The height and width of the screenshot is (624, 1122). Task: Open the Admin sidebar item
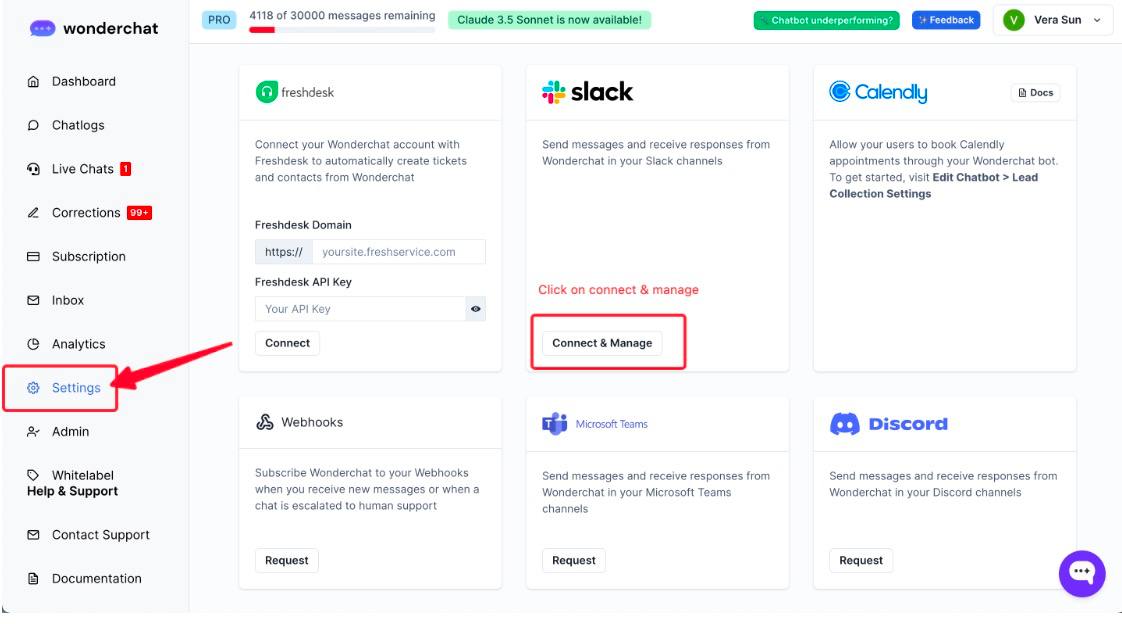click(70, 432)
